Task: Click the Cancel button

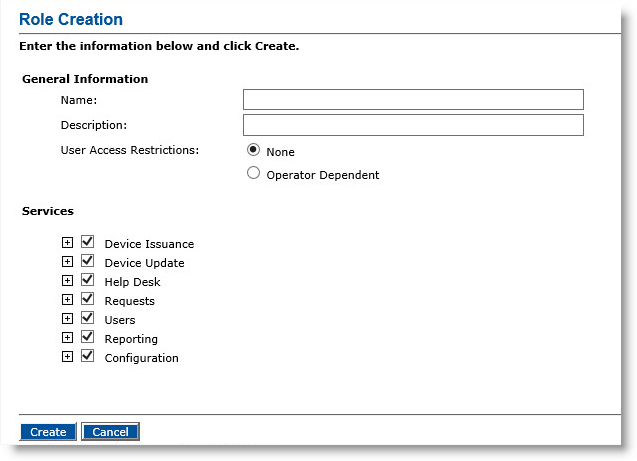Action: click(110, 431)
